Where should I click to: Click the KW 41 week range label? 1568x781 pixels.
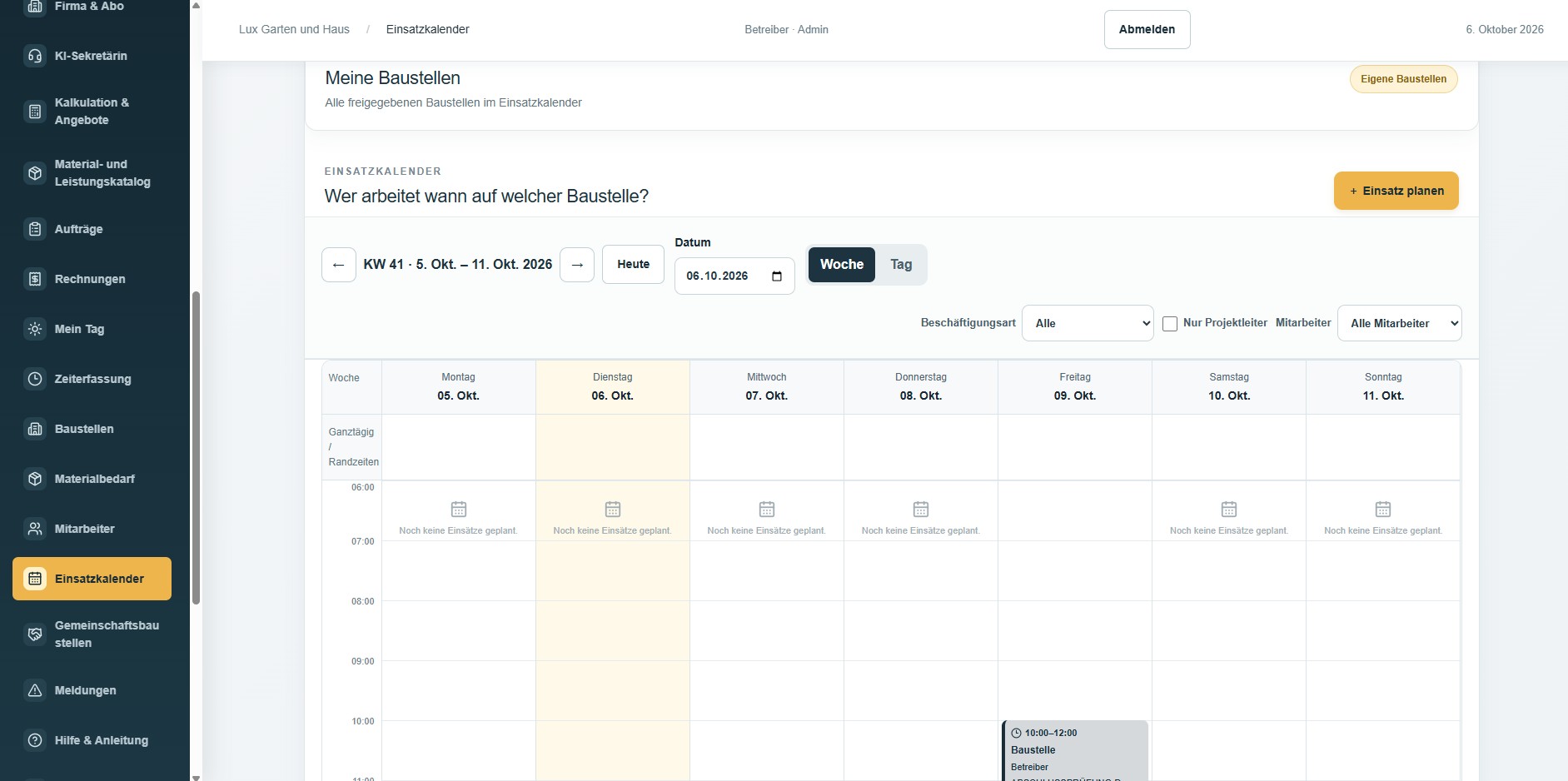pos(458,264)
